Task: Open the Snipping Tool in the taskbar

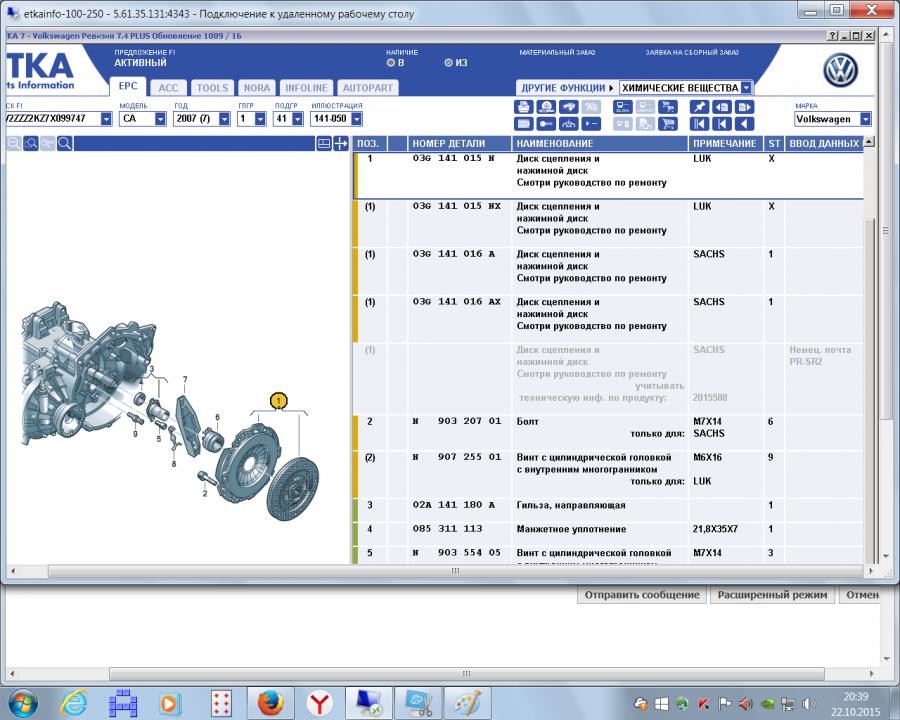Action: [417, 703]
